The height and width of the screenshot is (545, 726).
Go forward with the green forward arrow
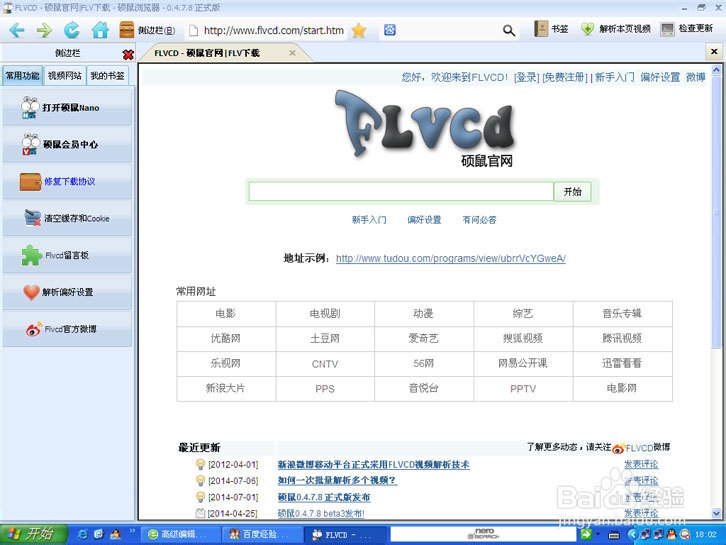point(44,31)
